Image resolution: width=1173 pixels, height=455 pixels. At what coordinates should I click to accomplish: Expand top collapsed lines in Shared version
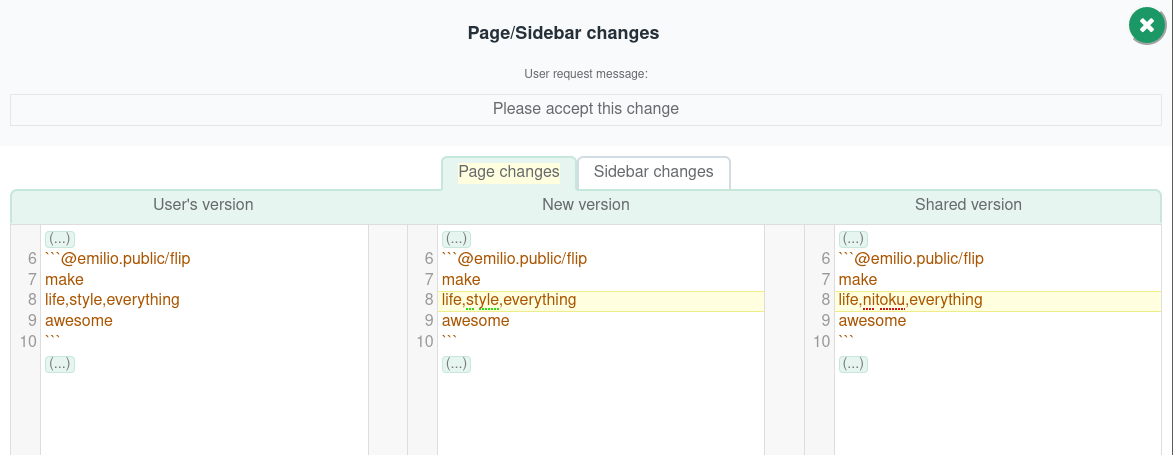tap(854, 239)
